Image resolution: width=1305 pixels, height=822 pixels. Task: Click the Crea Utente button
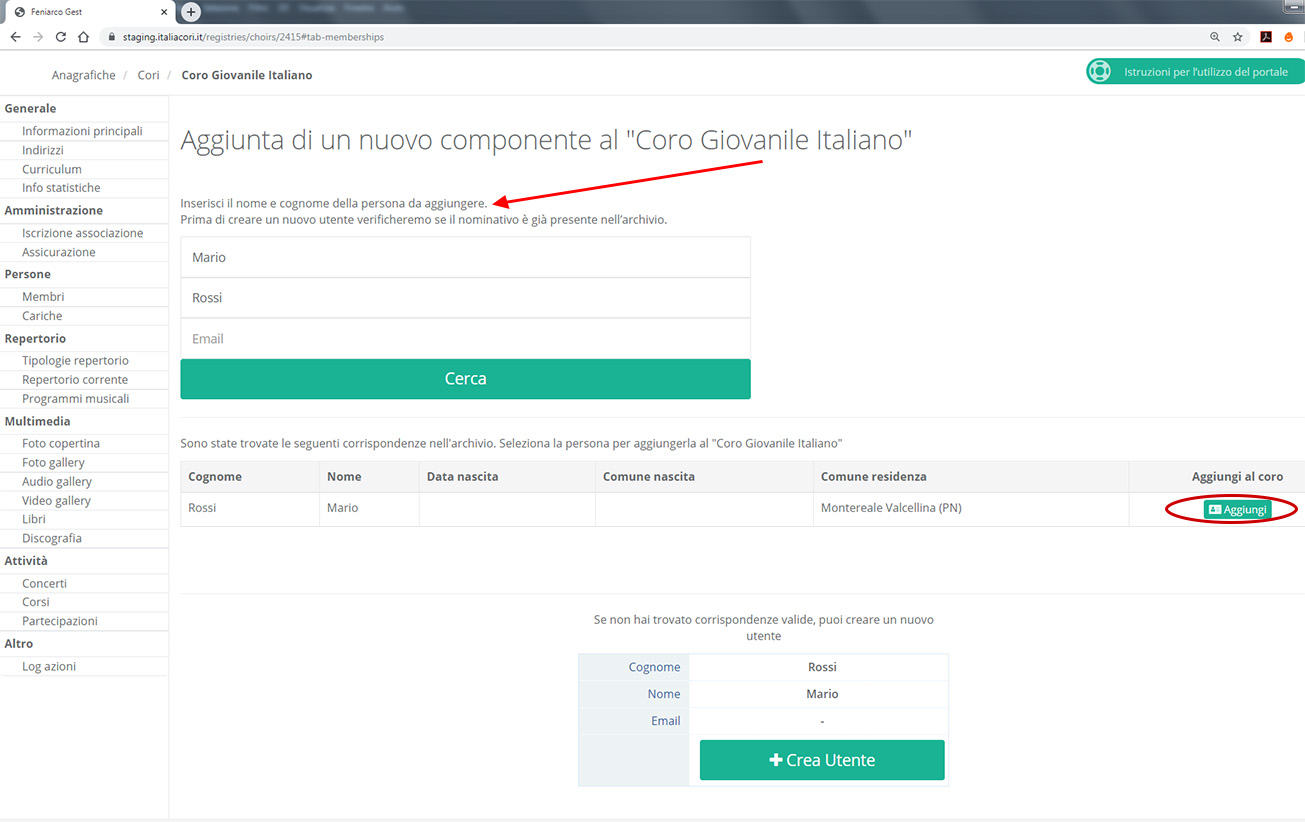click(822, 760)
